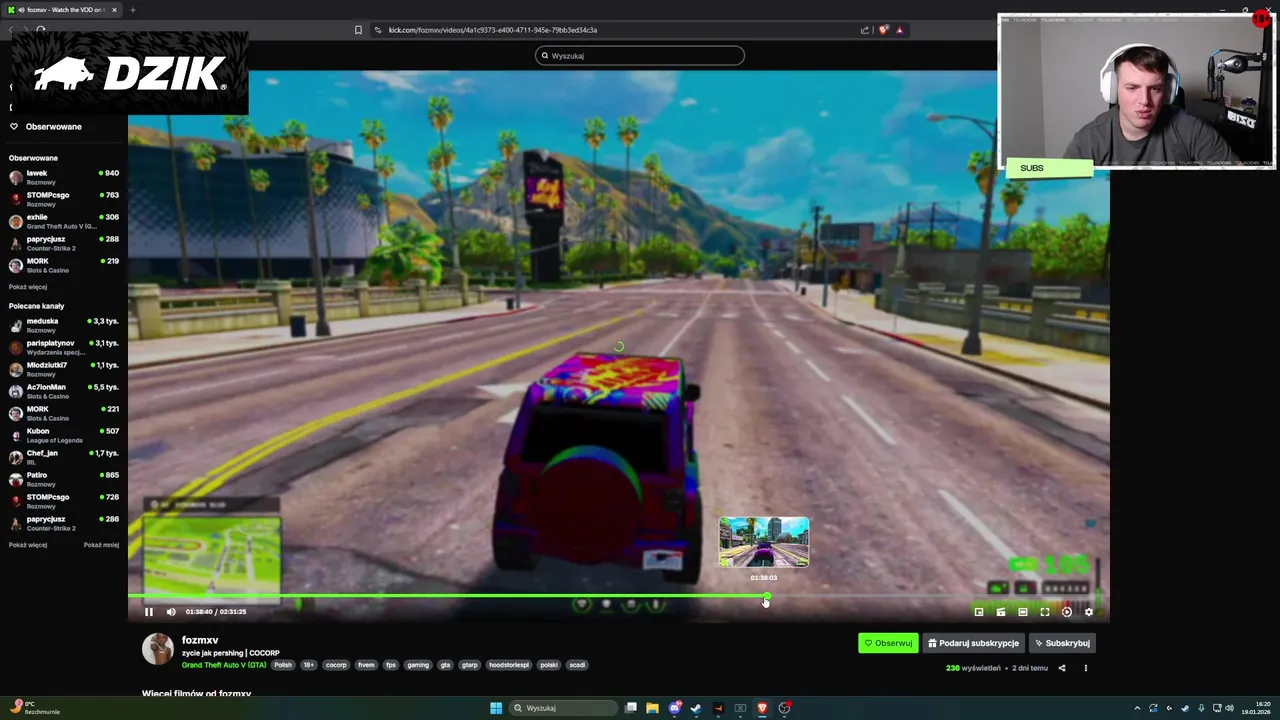Screen dimensions: 1280x720
Task: Select the fozmxv Watch the VOD tab
Action: 62,10
